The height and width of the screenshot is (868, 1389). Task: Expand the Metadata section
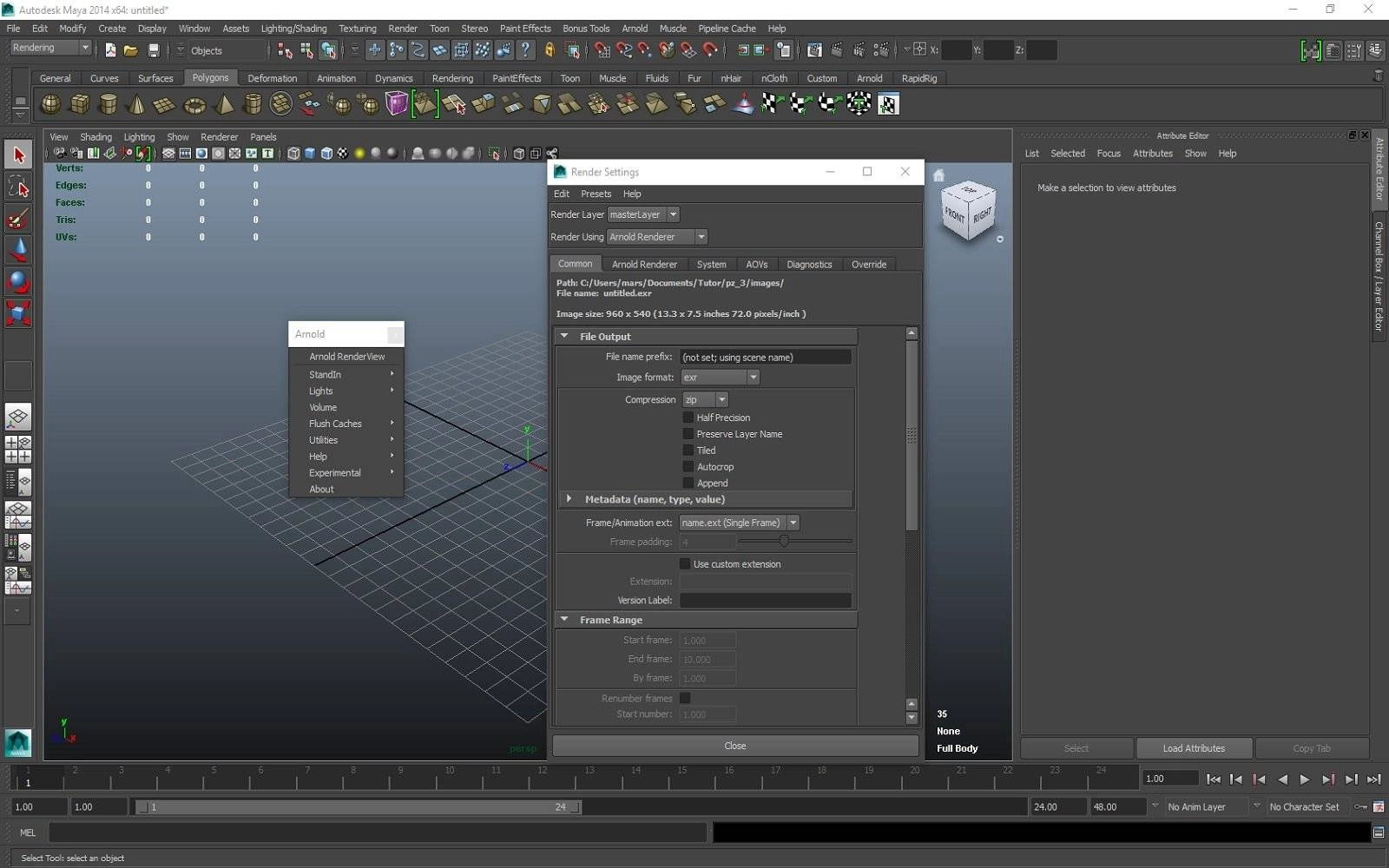(569, 499)
